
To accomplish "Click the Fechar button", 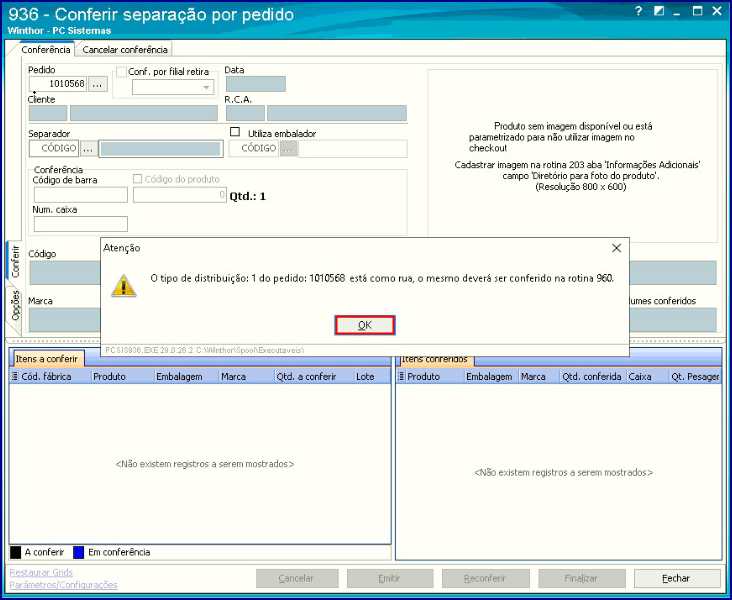I will (x=676, y=579).
